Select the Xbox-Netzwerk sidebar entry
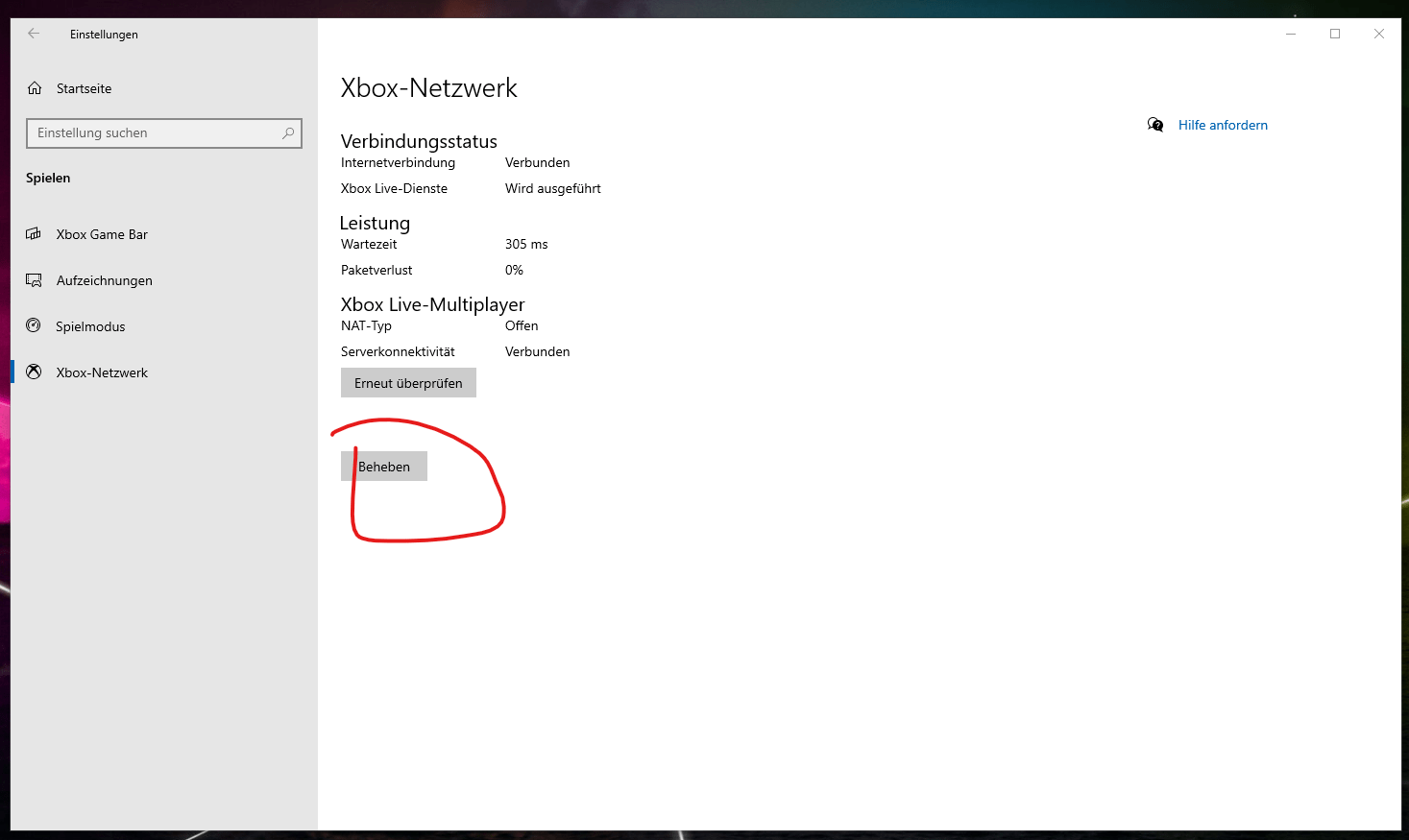 (x=164, y=372)
